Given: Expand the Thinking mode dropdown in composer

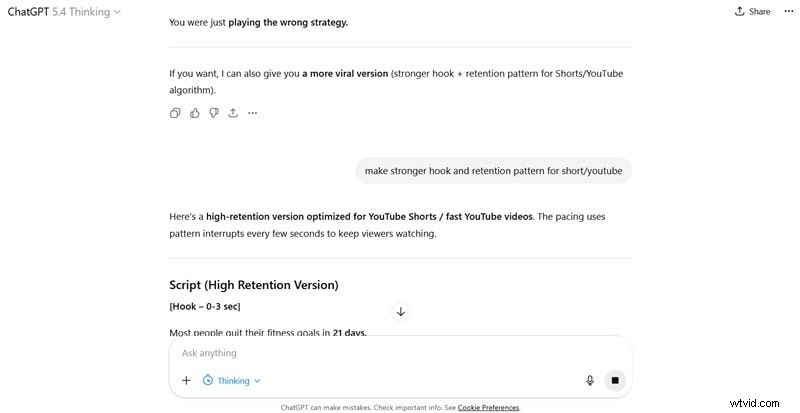Looking at the screenshot, I should (232, 380).
